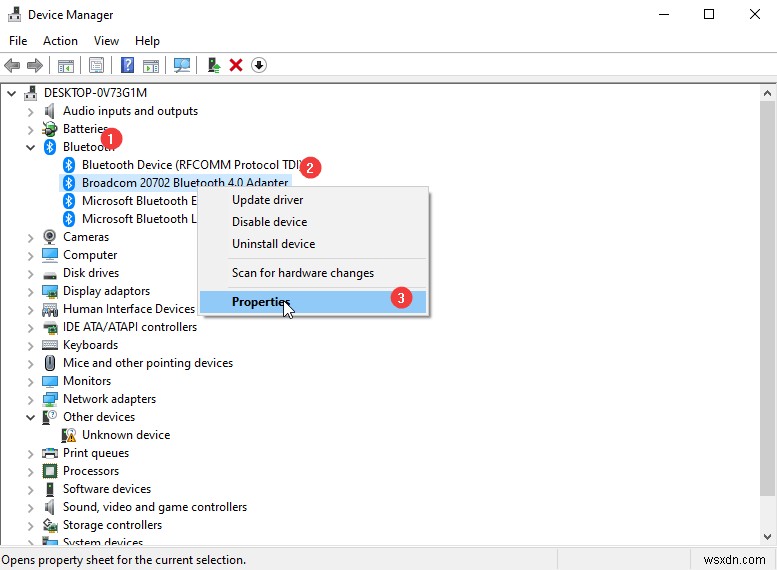Click the Human Interface Devices icon

(x=50, y=309)
